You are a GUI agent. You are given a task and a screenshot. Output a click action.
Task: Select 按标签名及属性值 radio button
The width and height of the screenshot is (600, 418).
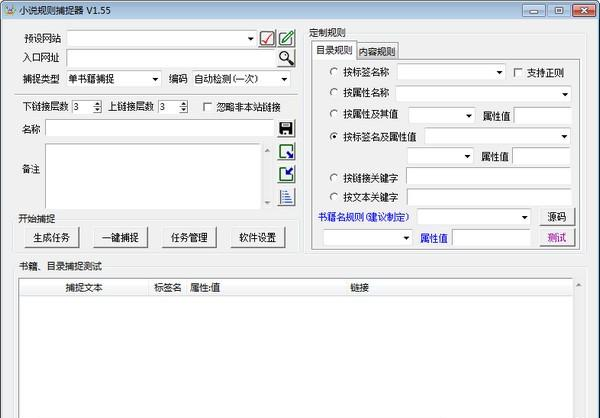(x=334, y=136)
